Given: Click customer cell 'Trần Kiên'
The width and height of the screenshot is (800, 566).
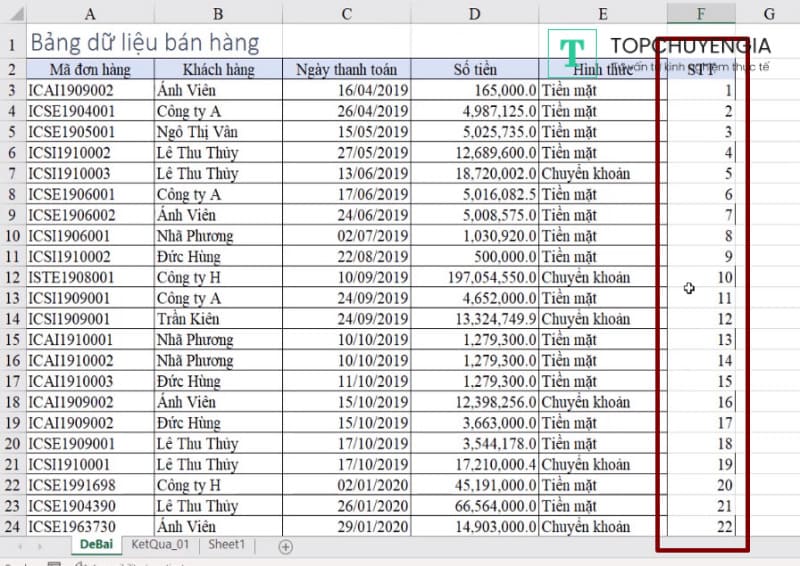Looking at the screenshot, I should pyautogui.click(x=218, y=319).
